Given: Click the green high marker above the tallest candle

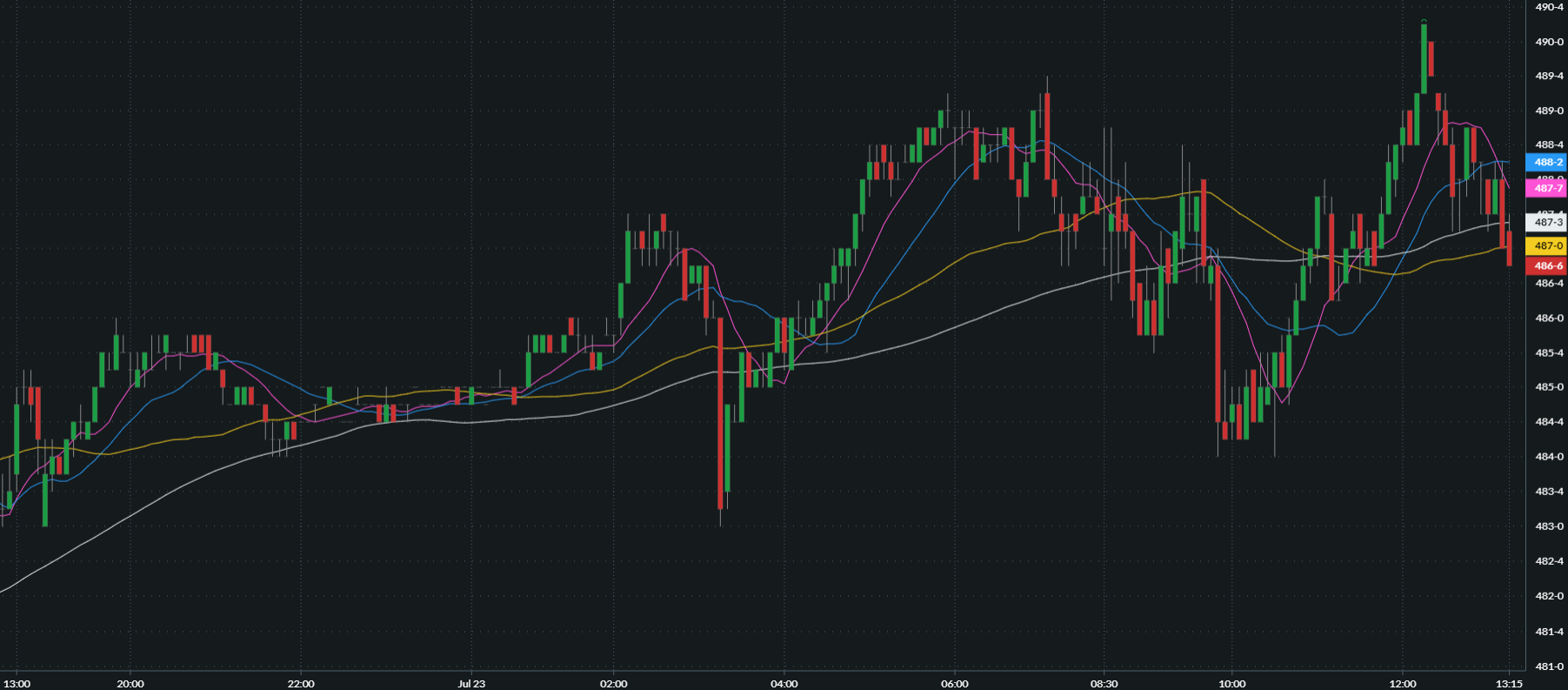Looking at the screenshot, I should point(1424,20).
